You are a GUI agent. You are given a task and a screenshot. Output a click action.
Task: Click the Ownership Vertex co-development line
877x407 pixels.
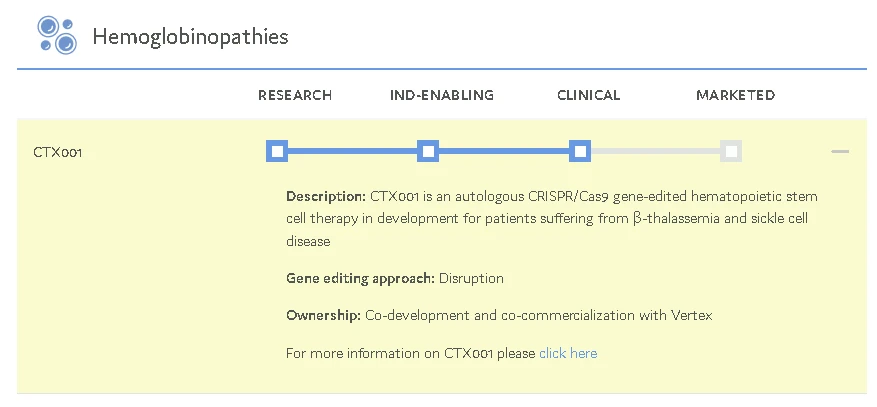tap(499, 315)
